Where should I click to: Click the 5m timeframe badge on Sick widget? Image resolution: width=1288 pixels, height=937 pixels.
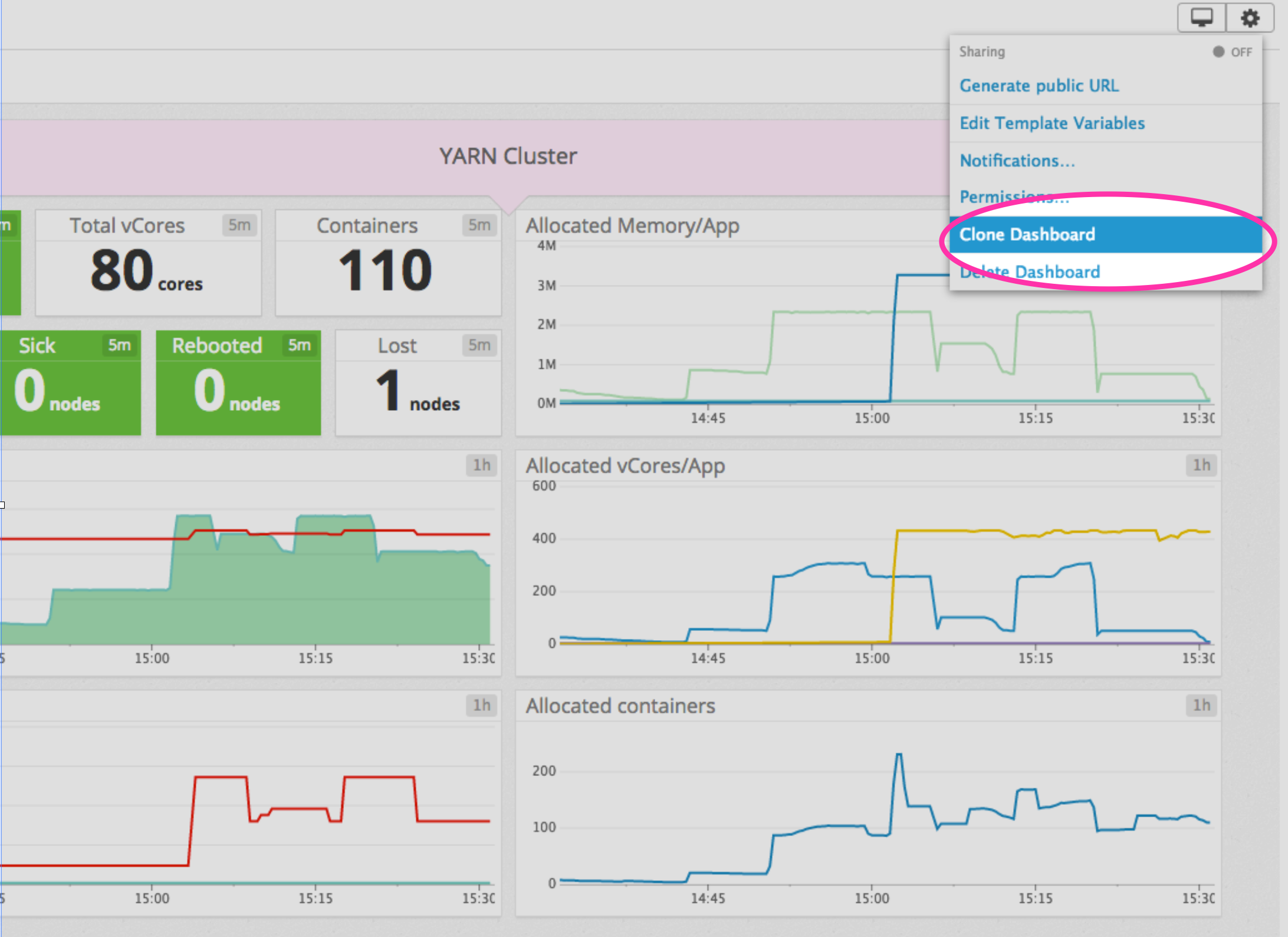click(119, 346)
